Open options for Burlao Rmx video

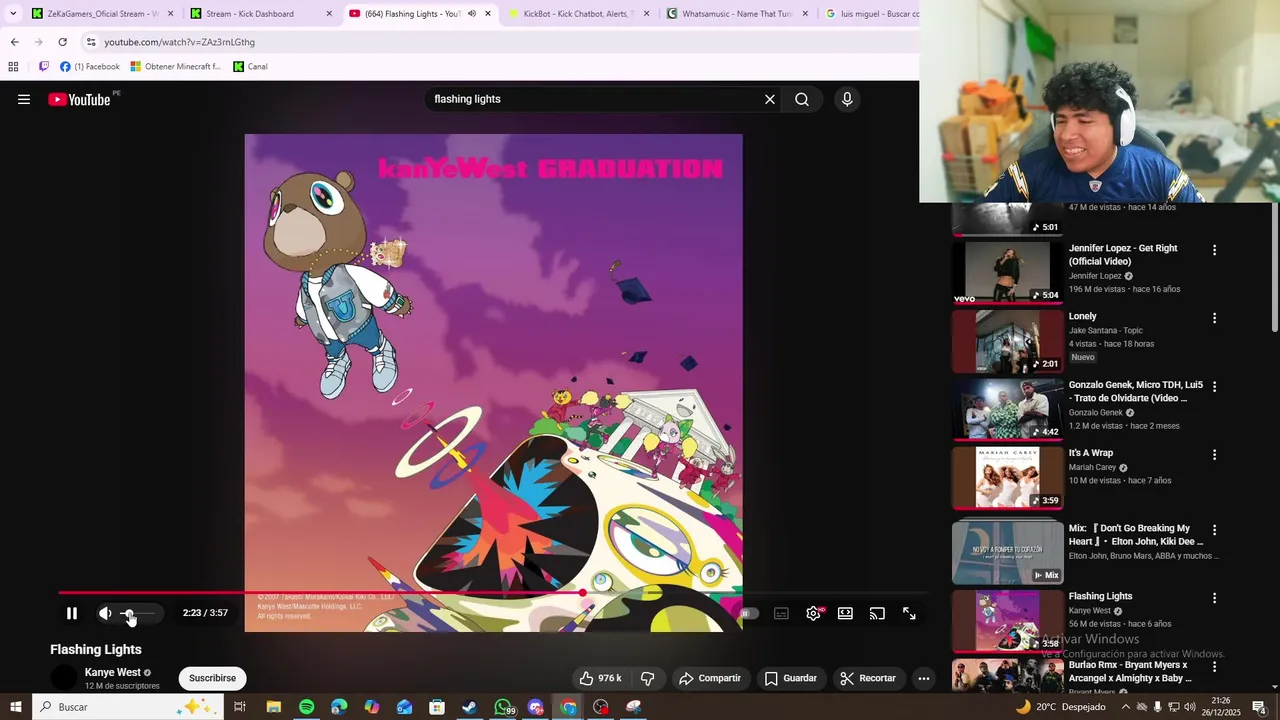[x=1215, y=666]
